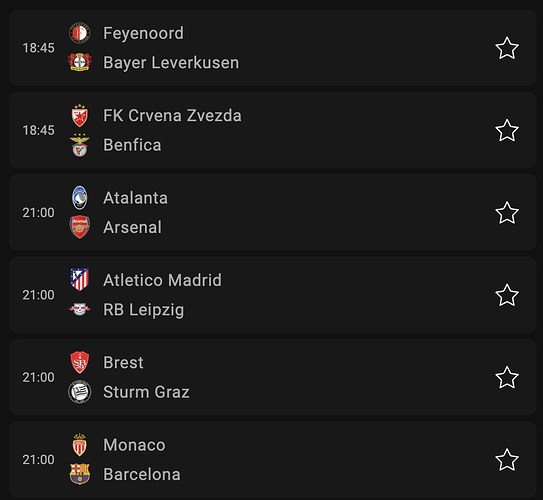Click the Brest club shield logo
This screenshot has width=543, height=500.
(x=80, y=363)
